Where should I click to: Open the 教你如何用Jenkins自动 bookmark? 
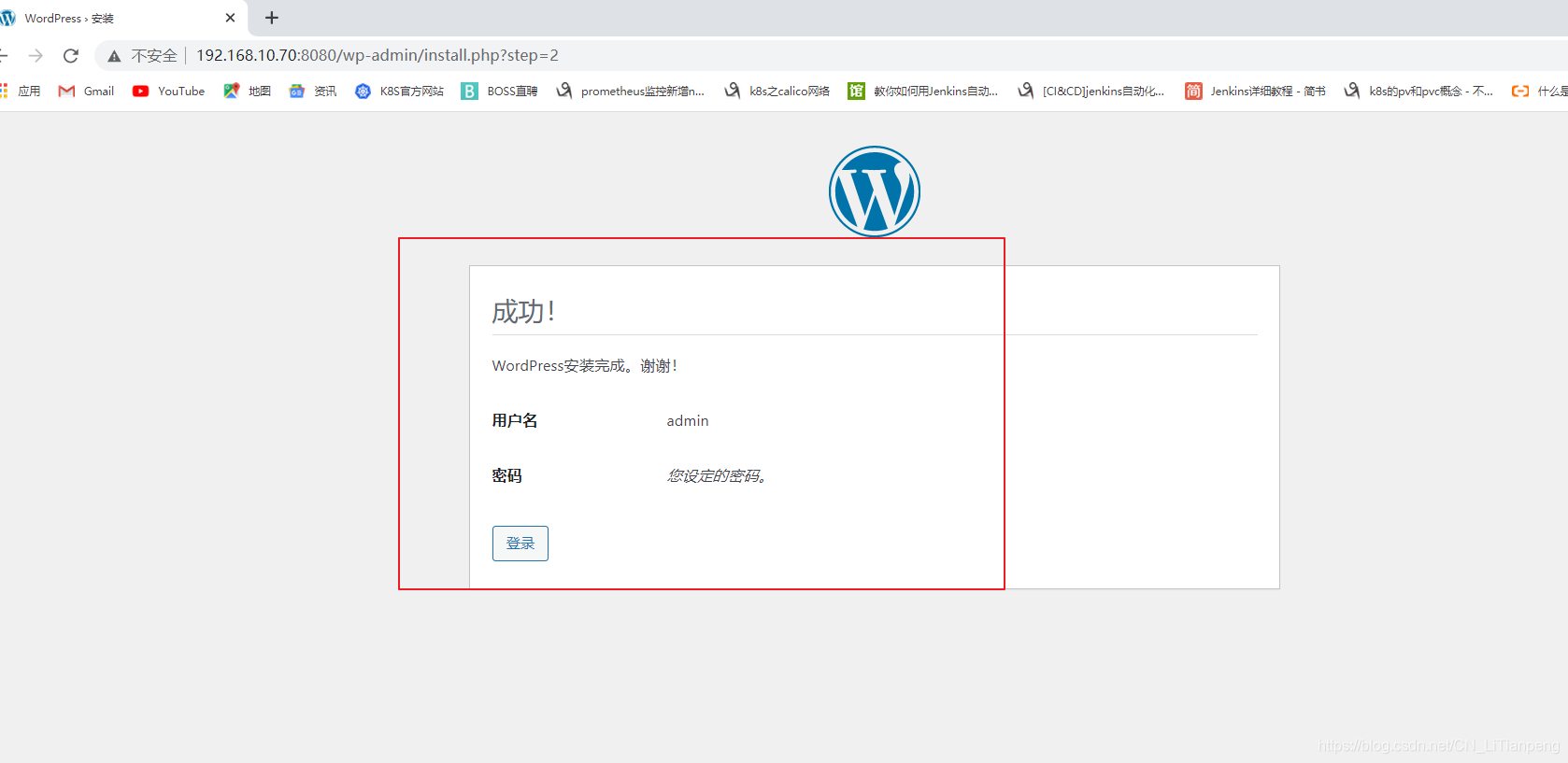[923, 92]
